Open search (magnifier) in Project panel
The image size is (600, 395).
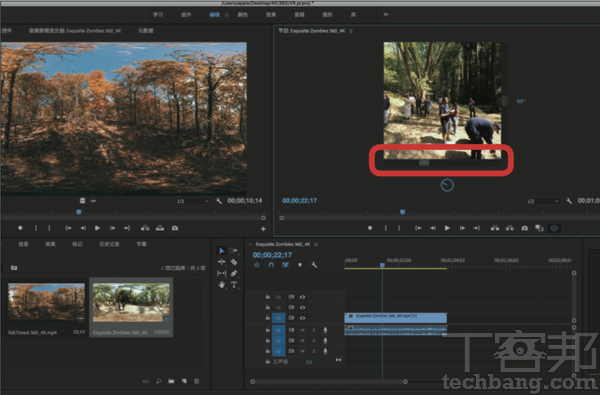158,381
